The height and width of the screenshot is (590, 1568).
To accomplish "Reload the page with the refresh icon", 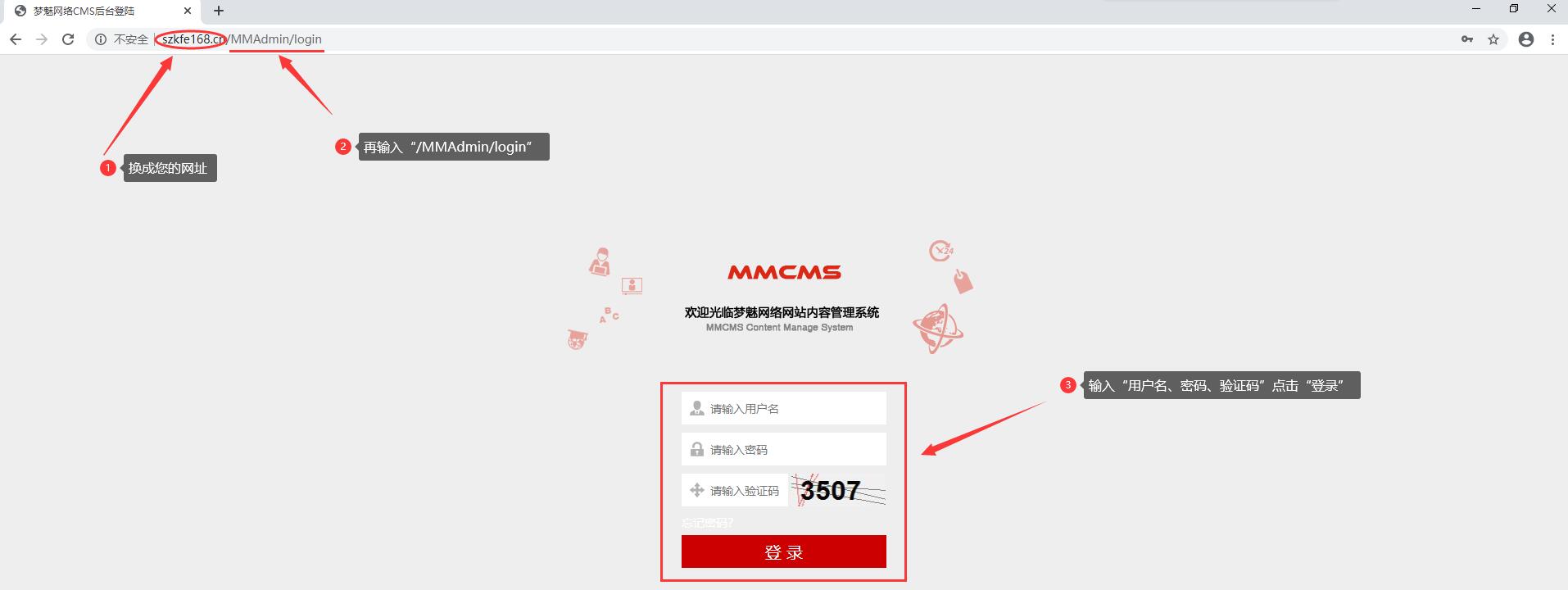I will click(69, 39).
